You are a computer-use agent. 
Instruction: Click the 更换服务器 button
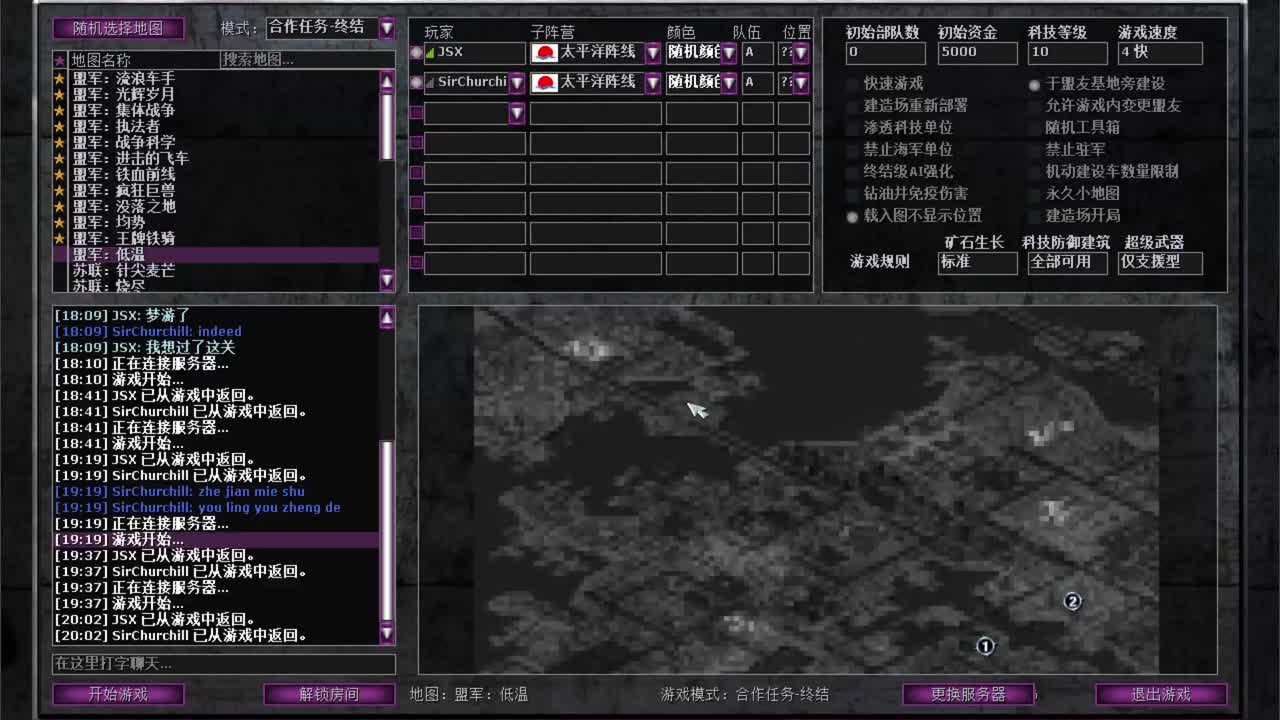pyautogui.click(x=968, y=694)
